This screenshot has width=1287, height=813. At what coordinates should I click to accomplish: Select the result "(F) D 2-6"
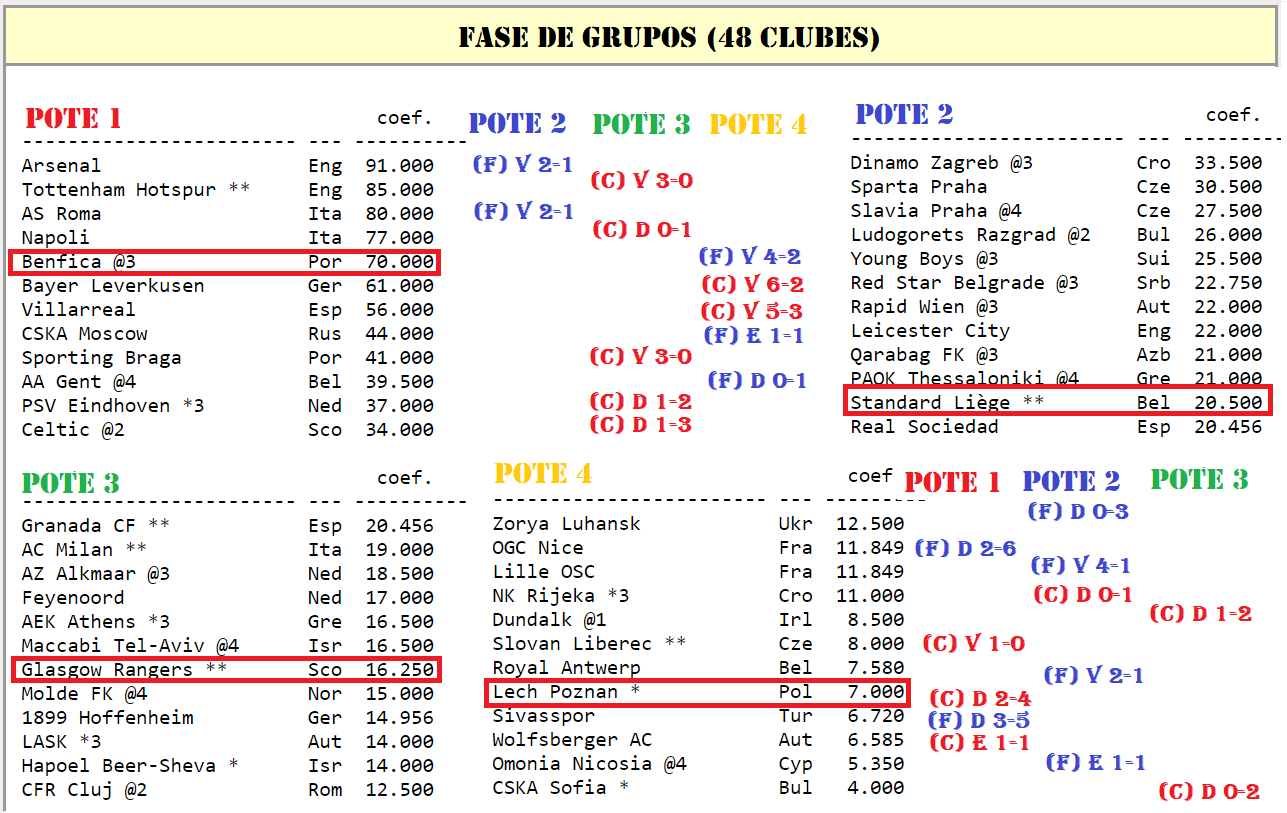(965, 548)
